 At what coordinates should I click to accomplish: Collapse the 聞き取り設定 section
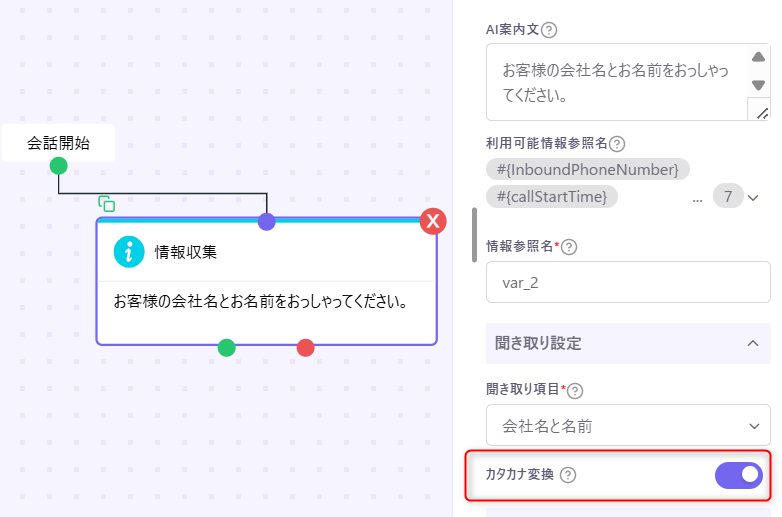tap(752, 343)
